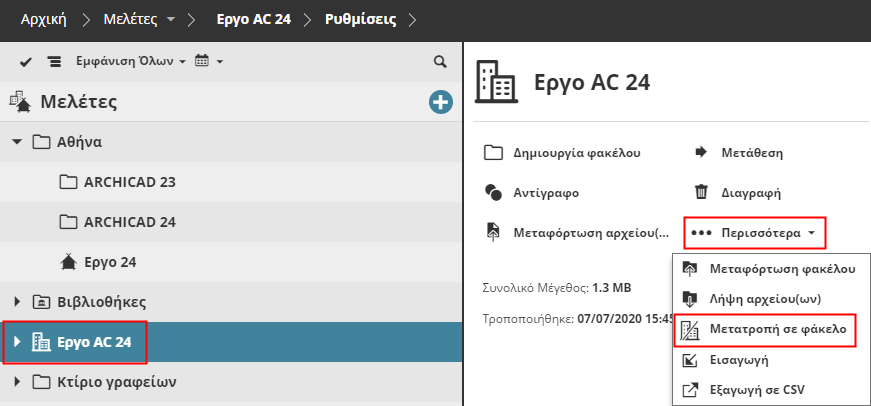Open the calendar filter dropdown

tap(208, 62)
